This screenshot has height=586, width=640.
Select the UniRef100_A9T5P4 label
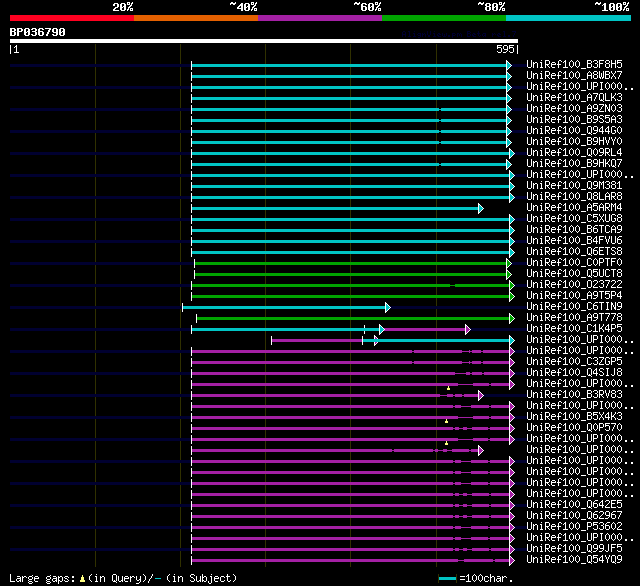coord(574,296)
